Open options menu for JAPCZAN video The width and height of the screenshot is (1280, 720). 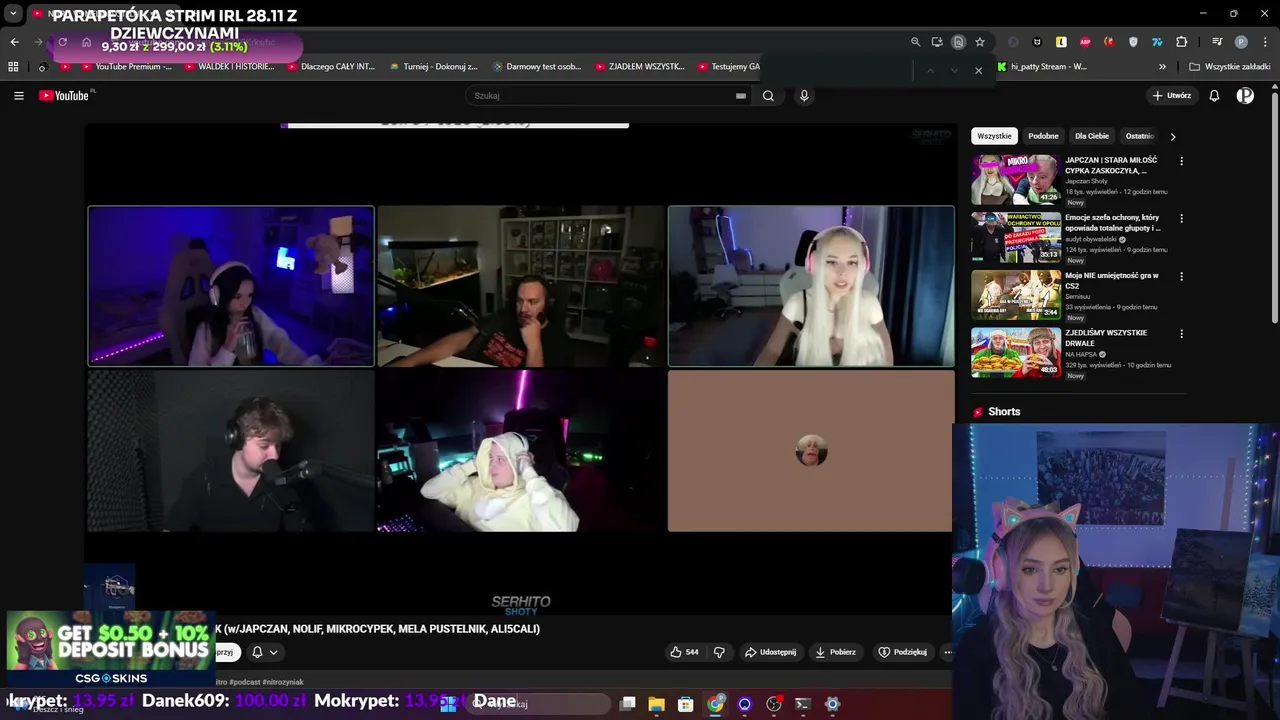pos(1181,161)
